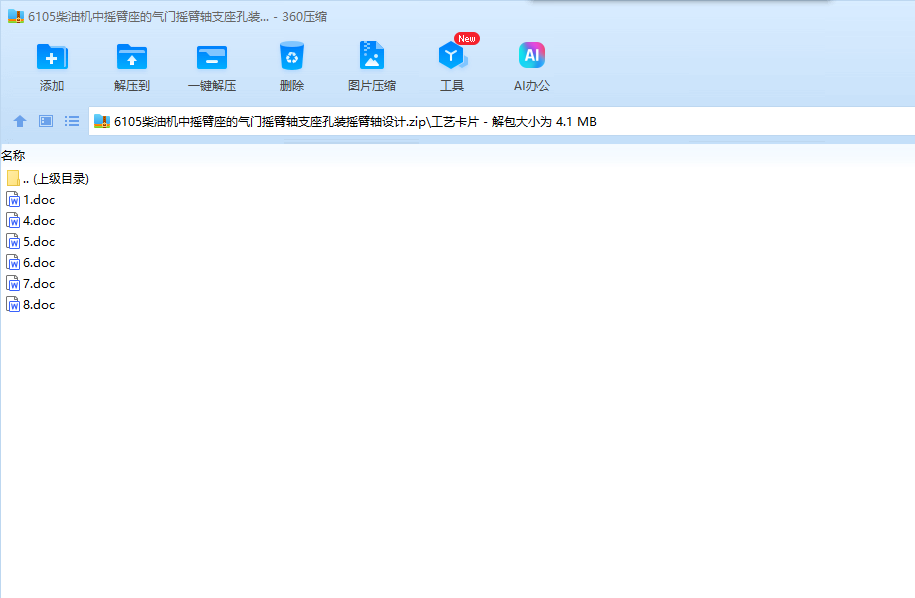
Task: Click the Word icon beside 8.doc
Action: coord(13,305)
